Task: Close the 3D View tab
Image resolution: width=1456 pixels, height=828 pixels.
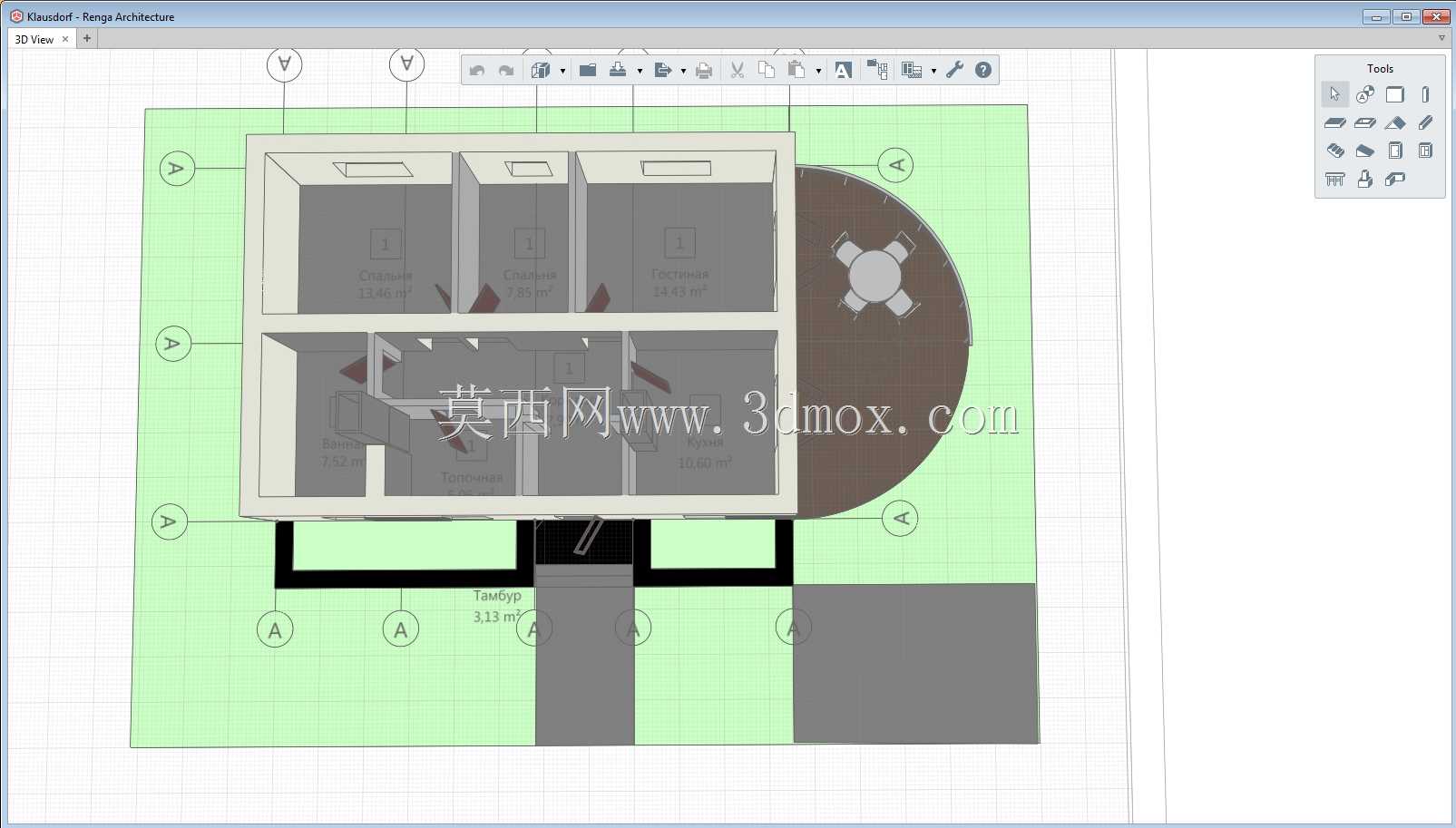Action: tap(65, 39)
